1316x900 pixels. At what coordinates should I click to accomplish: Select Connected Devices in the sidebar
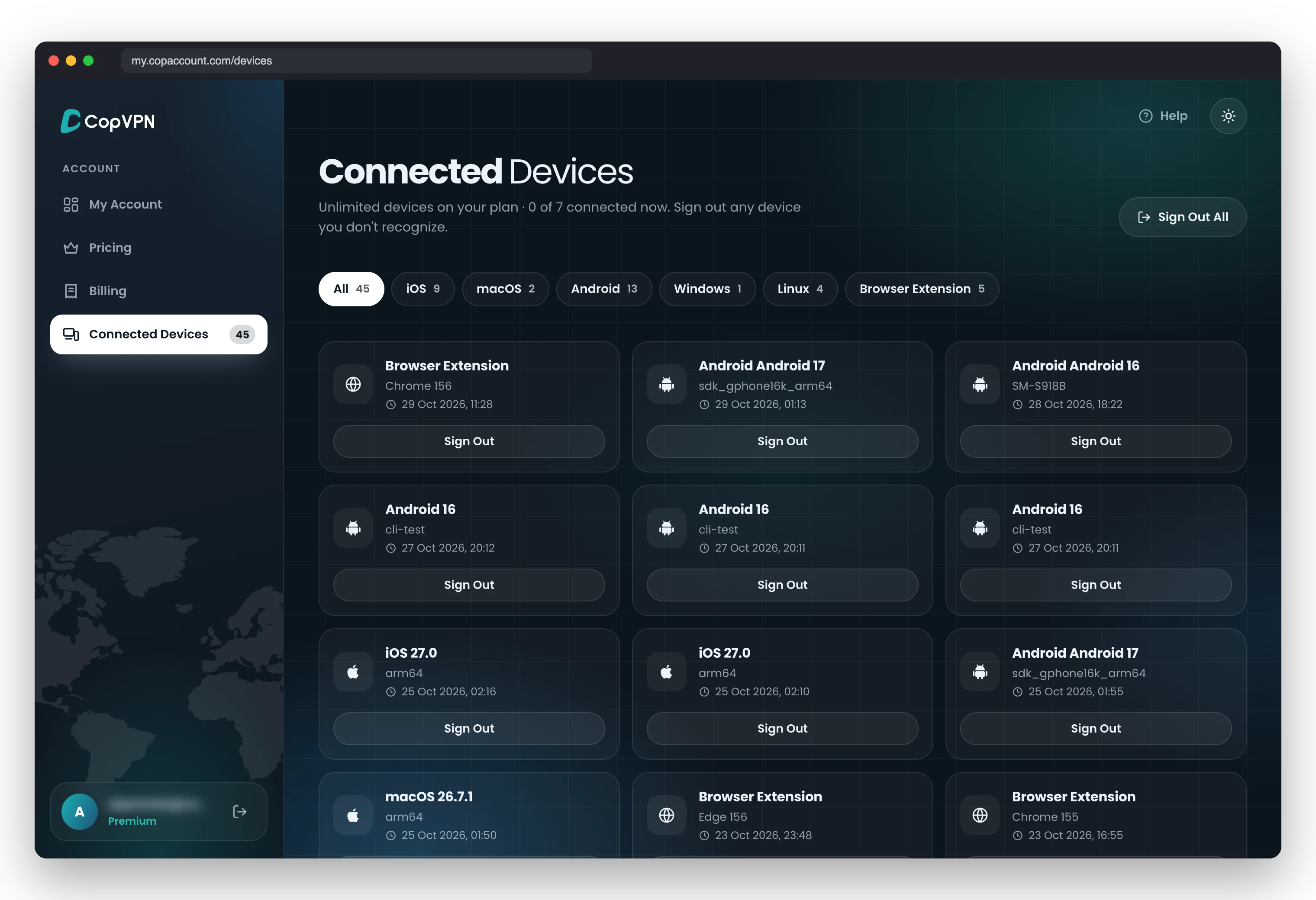pyautogui.click(x=158, y=334)
